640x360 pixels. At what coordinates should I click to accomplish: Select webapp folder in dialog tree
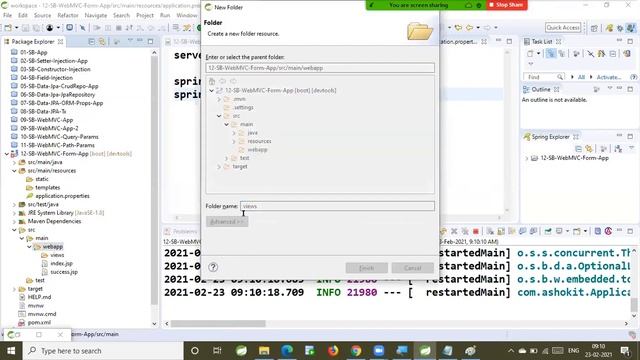point(257,150)
